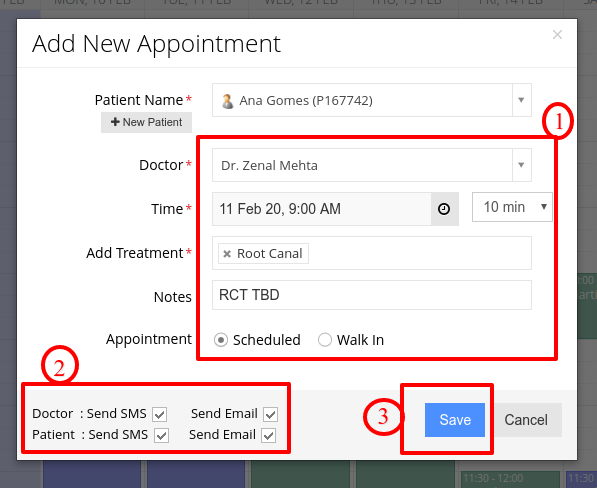This screenshot has width=597, height=488.
Task: Select the Walk In radio button
Action: (x=325, y=340)
